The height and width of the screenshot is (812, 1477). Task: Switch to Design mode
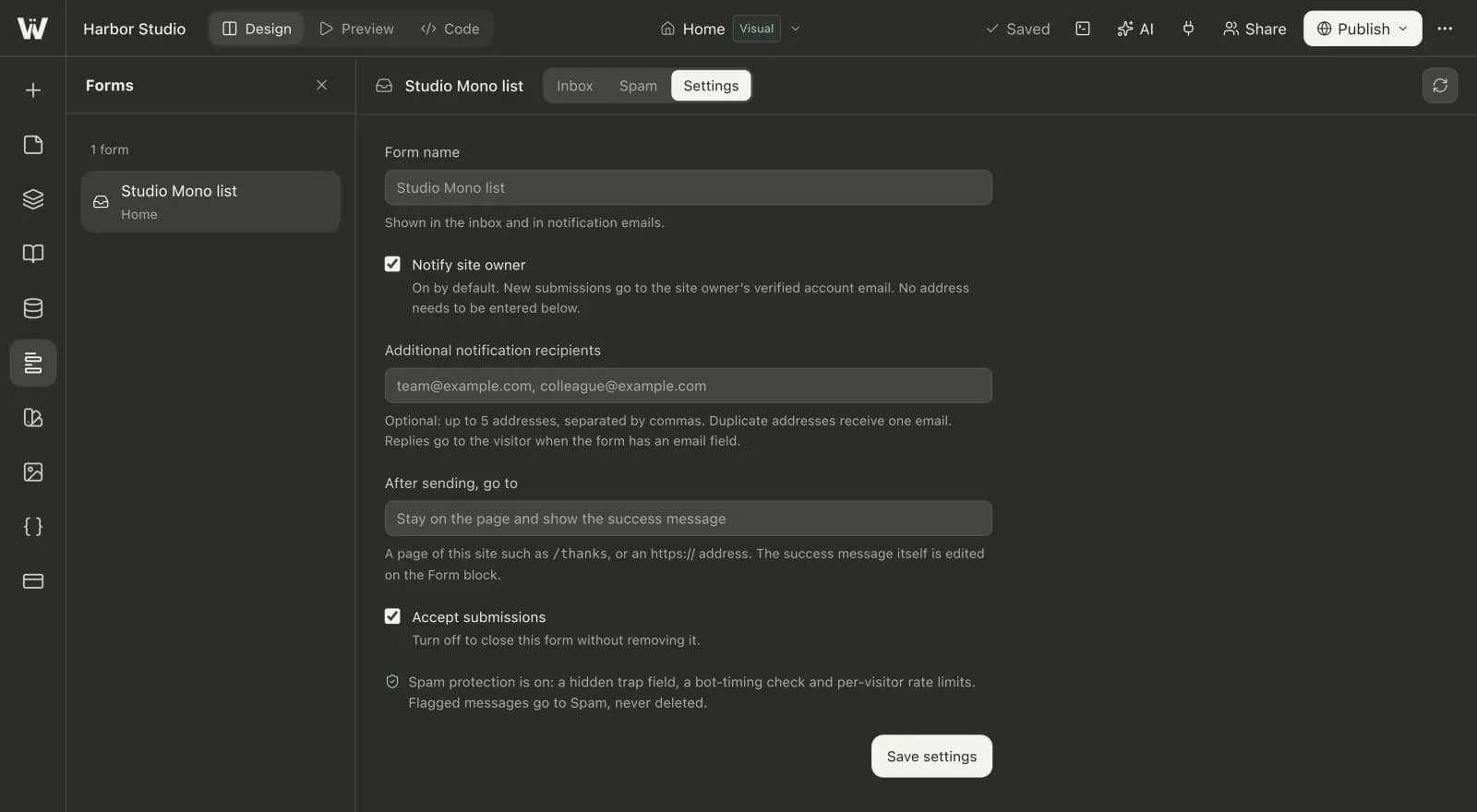257,29
